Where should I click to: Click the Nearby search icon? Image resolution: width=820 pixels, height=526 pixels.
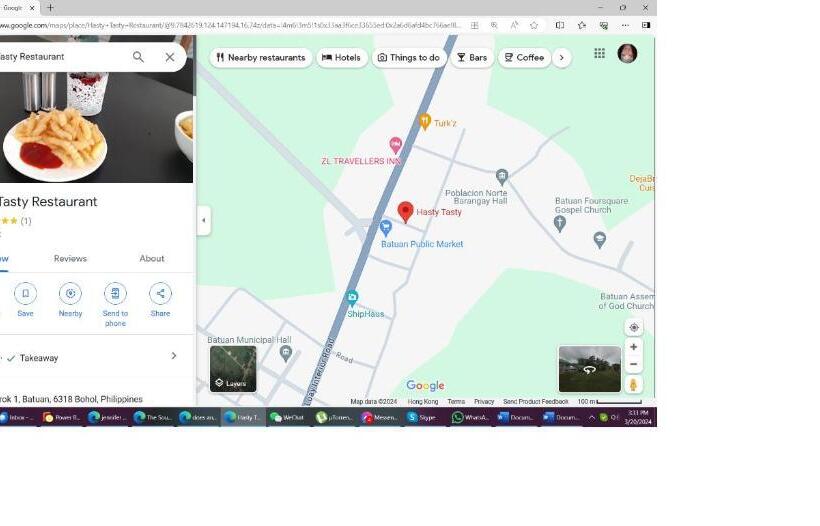pos(70,293)
